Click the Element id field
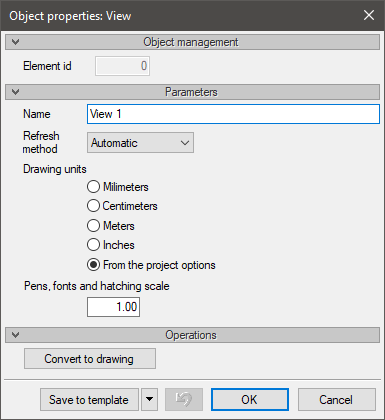Viewport: 385px width, 420px height. pos(122,66)
